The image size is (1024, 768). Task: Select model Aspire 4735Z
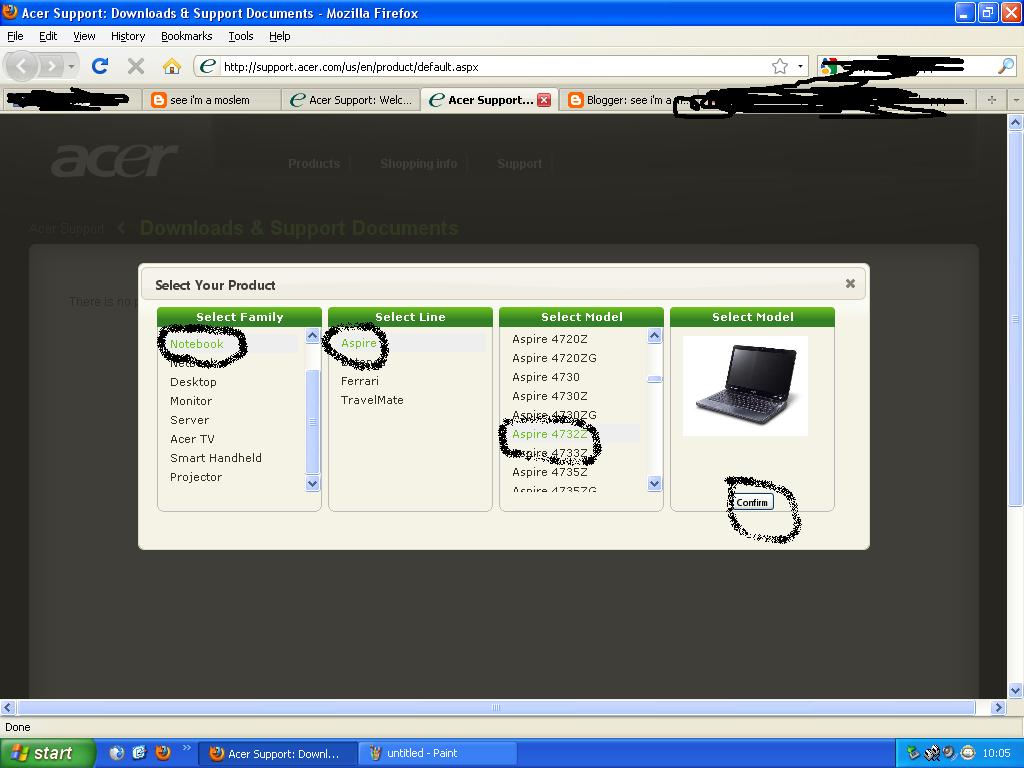pos(550,472)
